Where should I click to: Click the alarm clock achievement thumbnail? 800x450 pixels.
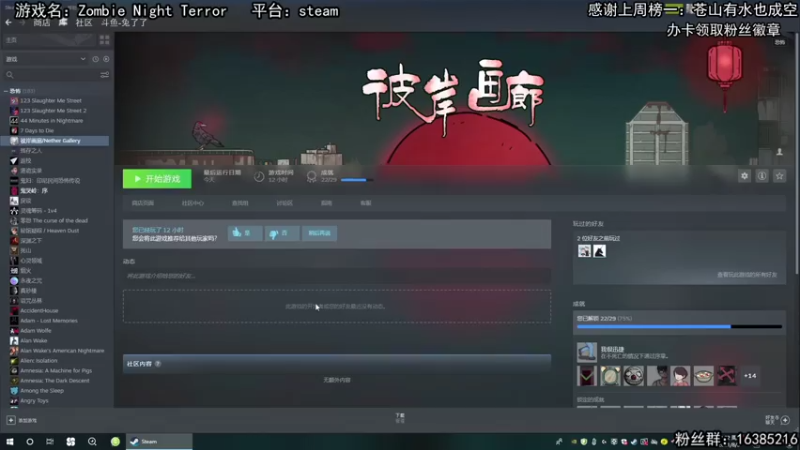pyautogui.click(x=610, y=376)
